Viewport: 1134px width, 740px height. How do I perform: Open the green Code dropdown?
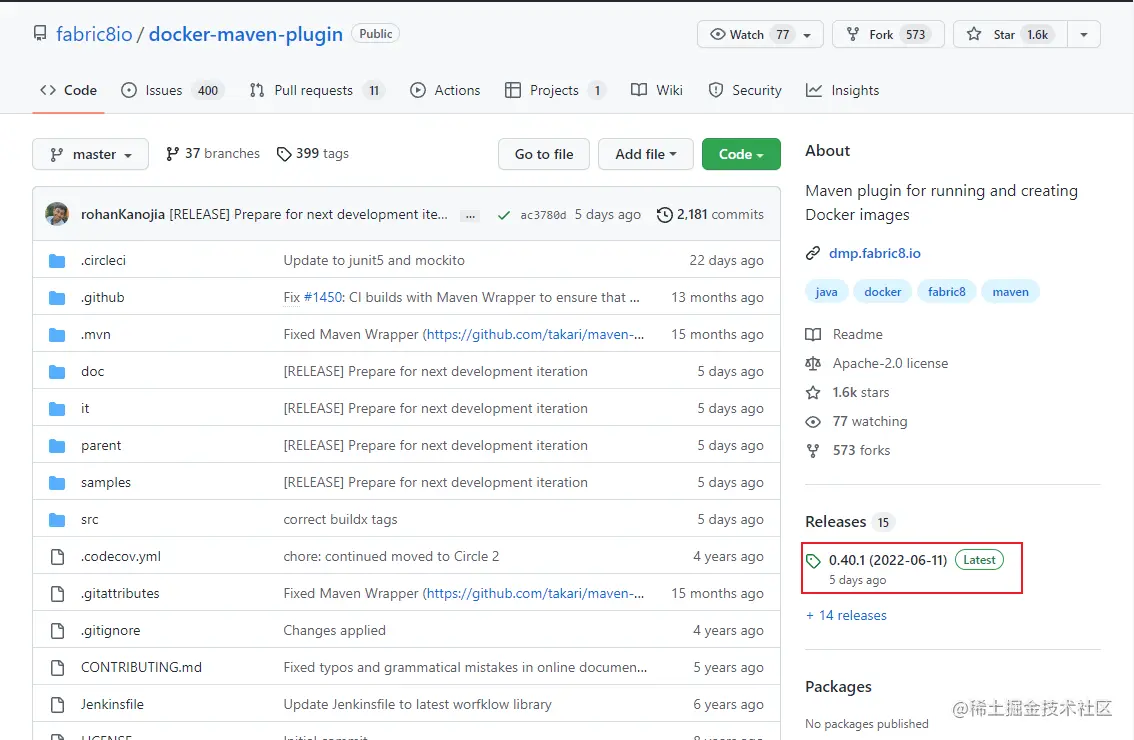pos(741,154)
